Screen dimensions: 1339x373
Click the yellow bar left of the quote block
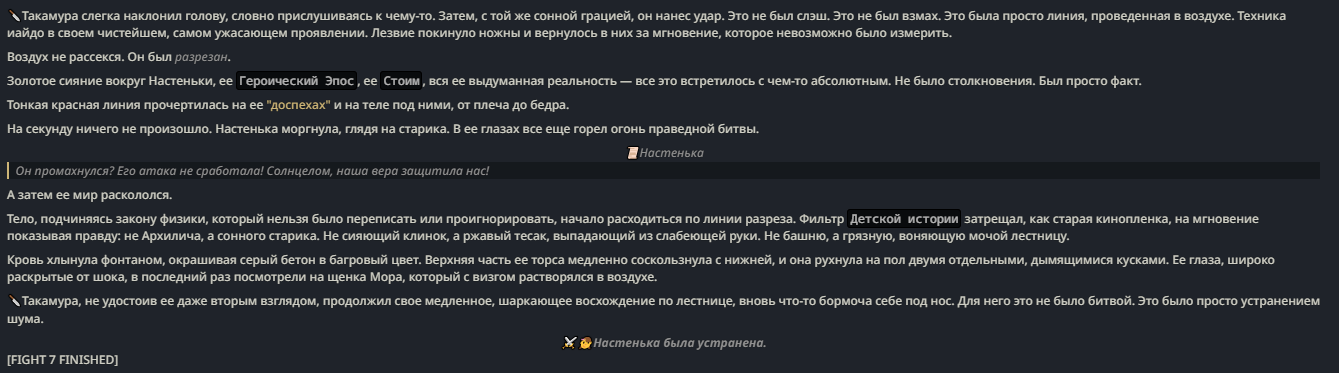pos(8,171)
